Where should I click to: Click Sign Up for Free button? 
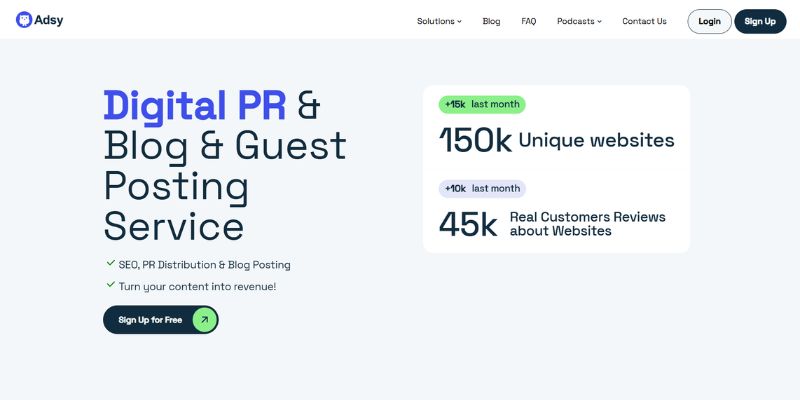[x=161, y=320]
